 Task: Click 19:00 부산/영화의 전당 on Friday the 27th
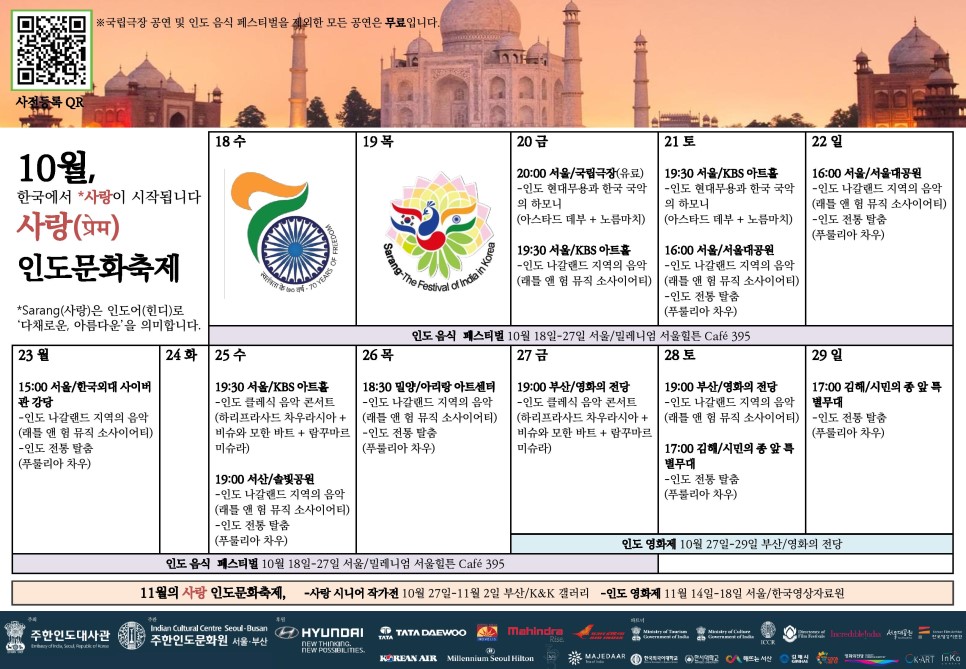[x=573, y=387]
